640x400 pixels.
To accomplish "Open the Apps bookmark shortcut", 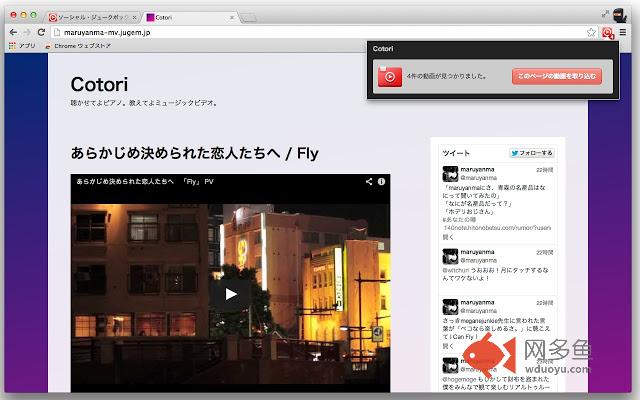I will tap(22, 46).
